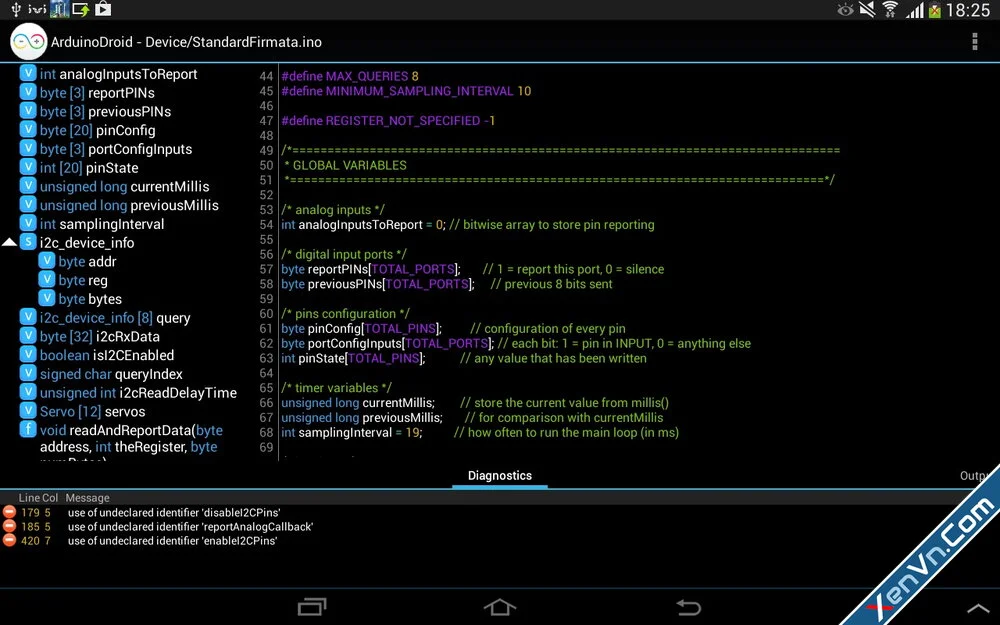This screenshot has height=625, width=1000.
Task: Click the function icon beside readAndReportData
Action: [29, 430]
